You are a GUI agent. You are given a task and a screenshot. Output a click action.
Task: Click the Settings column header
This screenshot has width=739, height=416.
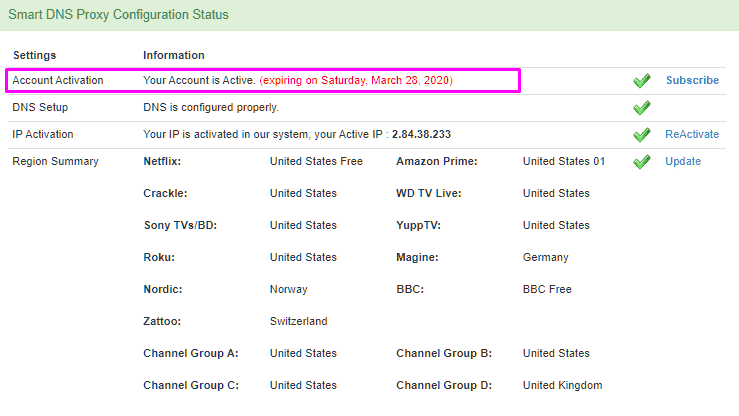click(x=34, y=55)
